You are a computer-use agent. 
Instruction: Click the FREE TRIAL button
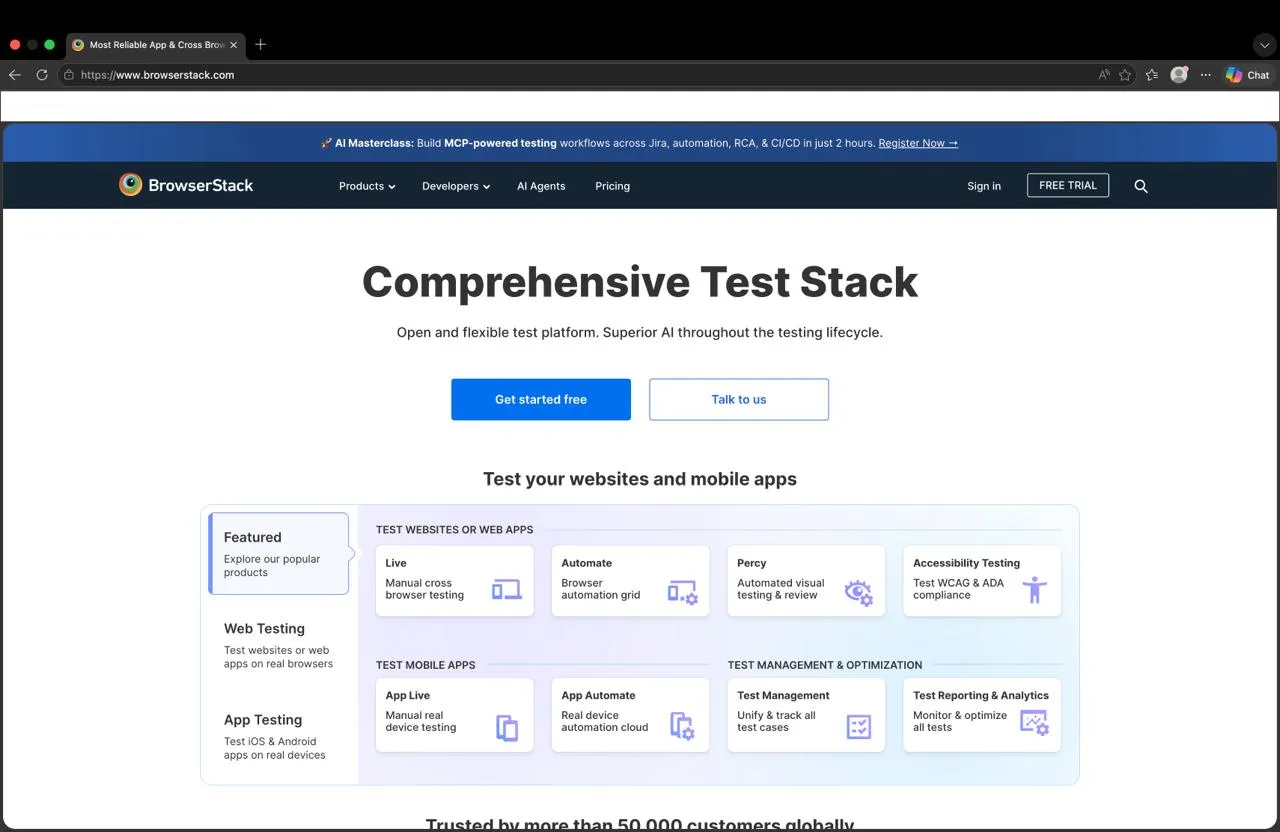(x=1068, y=185)
